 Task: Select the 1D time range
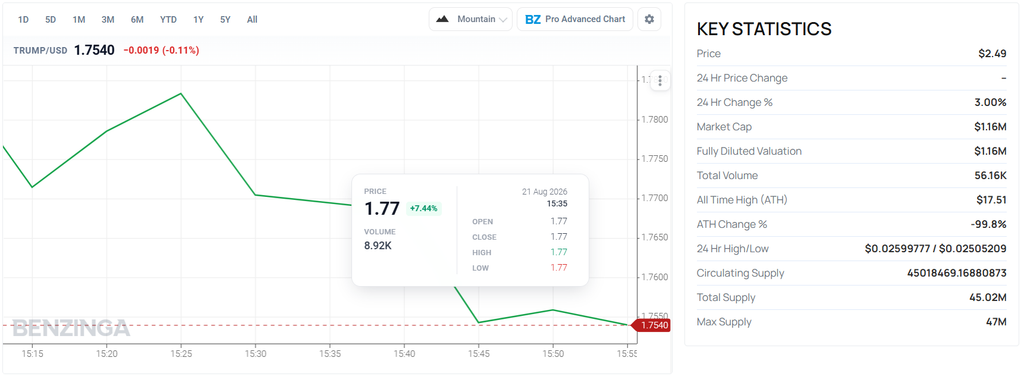[x=24, y=20]
